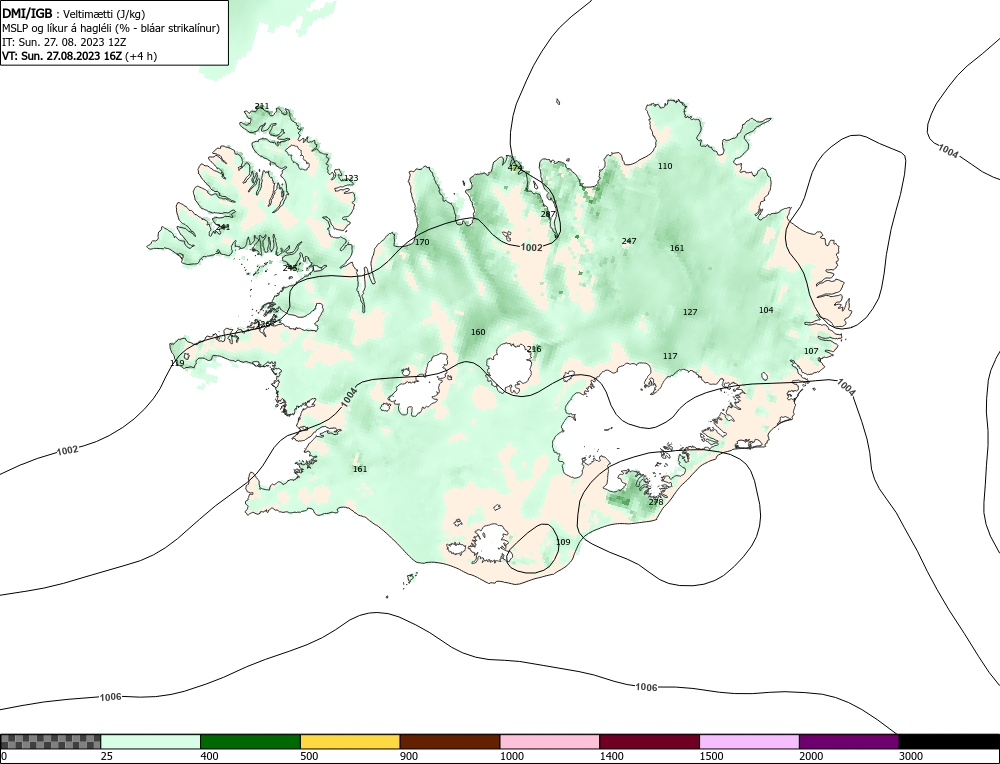1000x764 pixels.
Task: Click the legend tick label 900
Action: pyautogui.click(x=409, y=756)
